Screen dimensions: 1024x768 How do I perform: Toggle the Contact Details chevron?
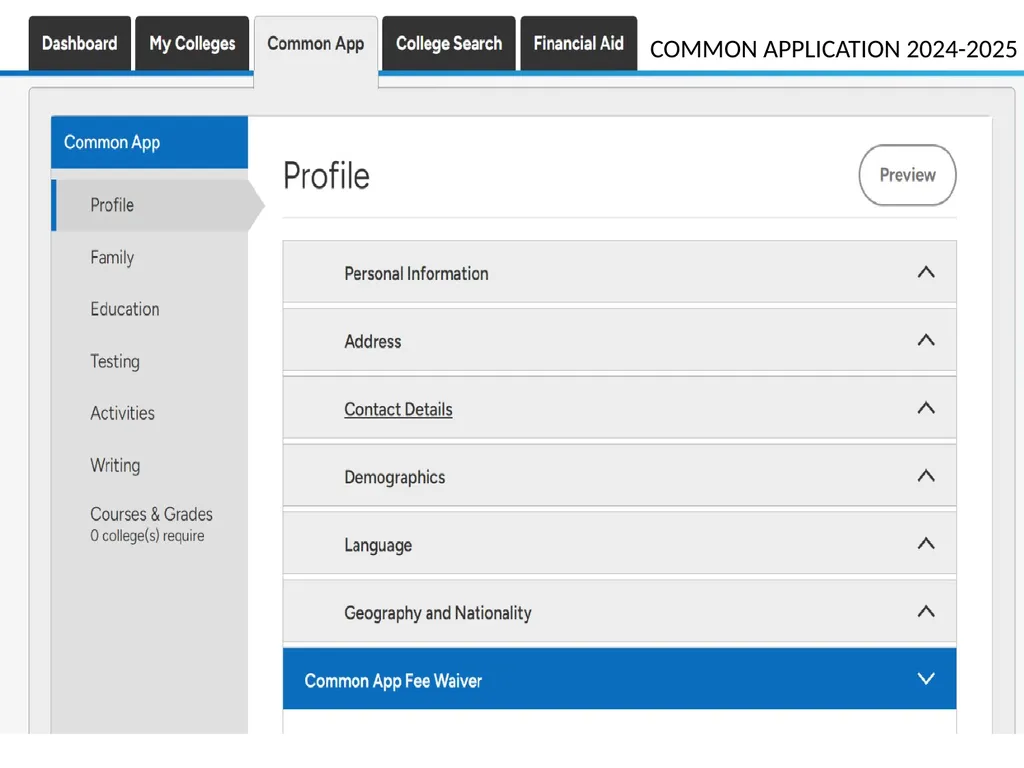pos(926,408)
